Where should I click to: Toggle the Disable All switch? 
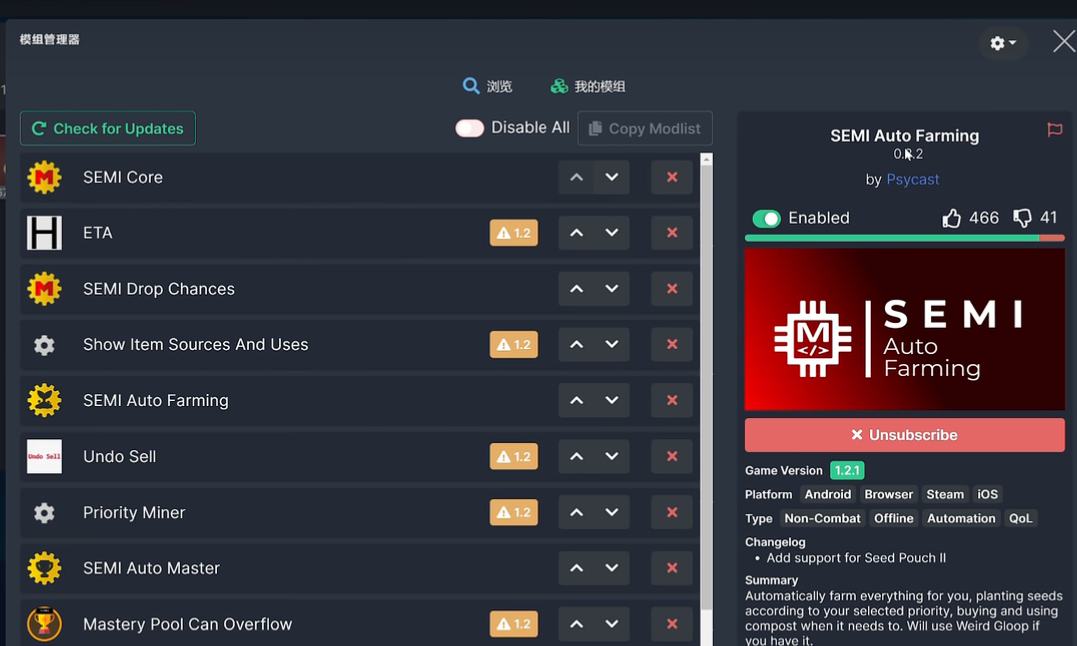coord(470,128)
